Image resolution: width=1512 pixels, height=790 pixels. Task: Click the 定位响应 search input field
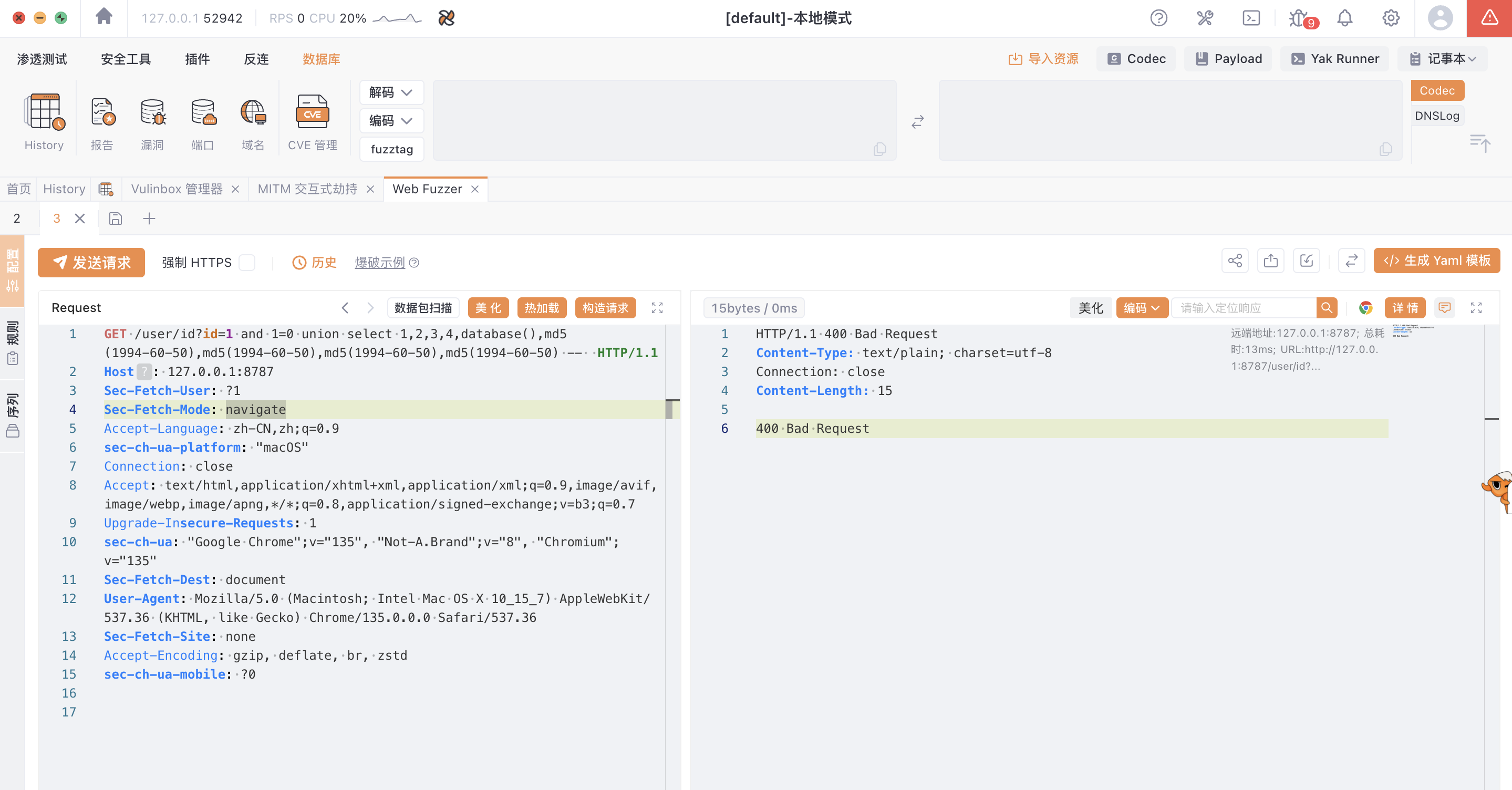pos(1242,308)
